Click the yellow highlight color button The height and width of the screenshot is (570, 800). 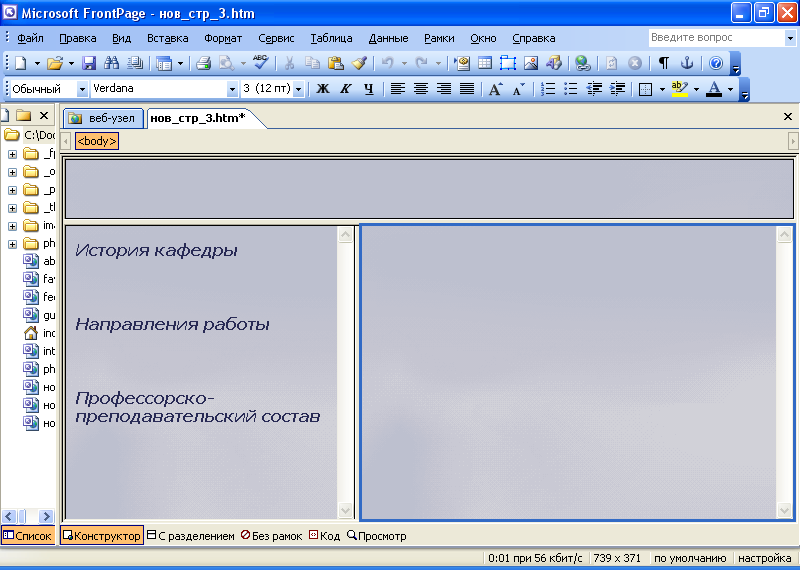tap(680, 89)
